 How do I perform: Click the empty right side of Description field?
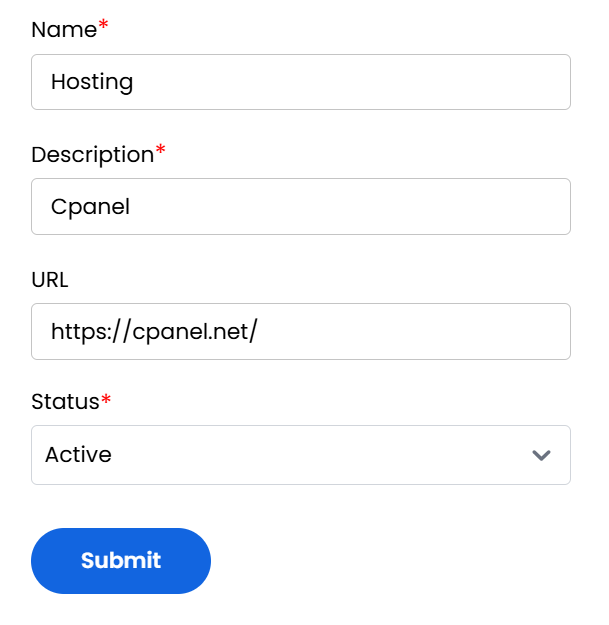point(450,207)
